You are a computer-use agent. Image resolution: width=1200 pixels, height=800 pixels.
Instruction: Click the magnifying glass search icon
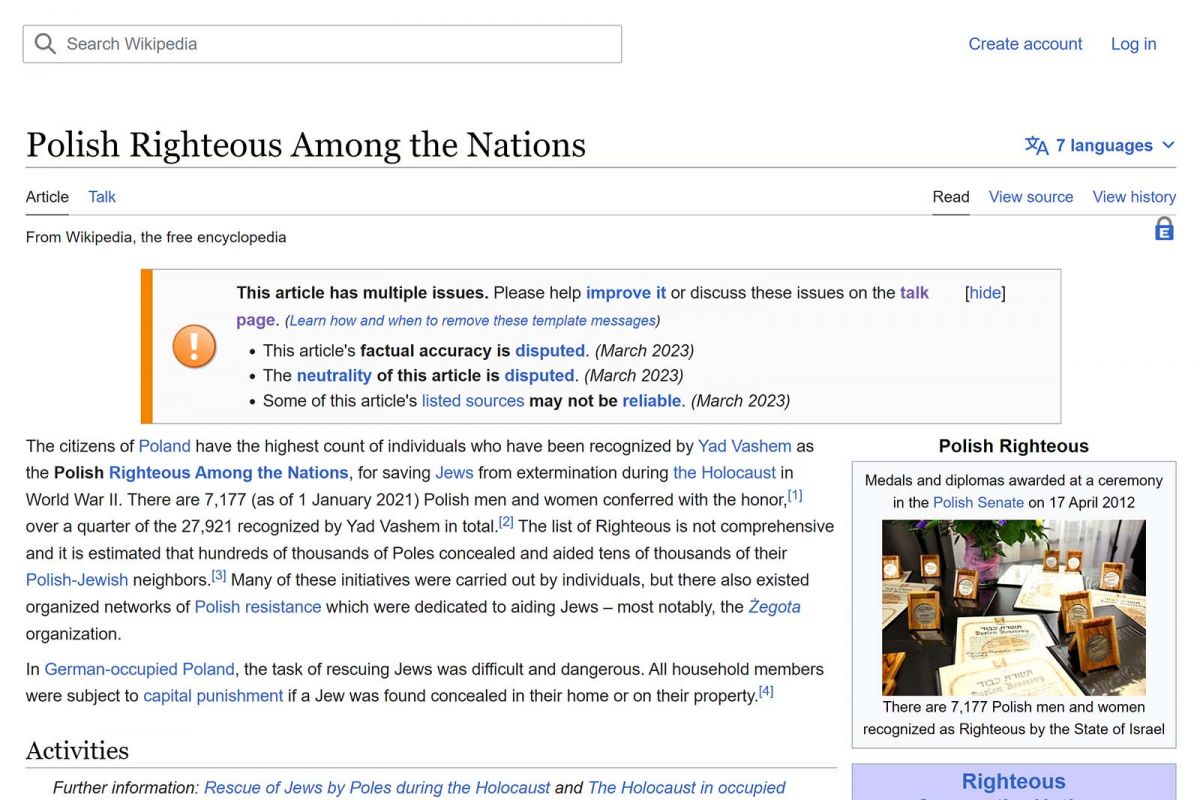[x=45, y=44]
